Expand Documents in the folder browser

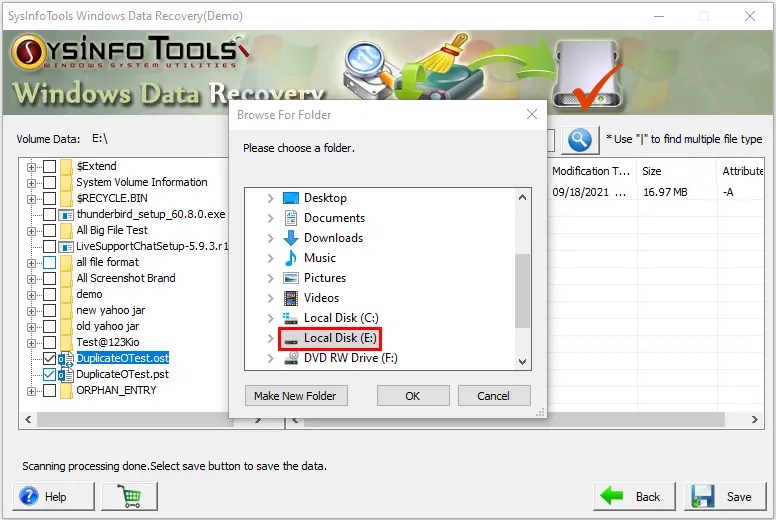270,218
